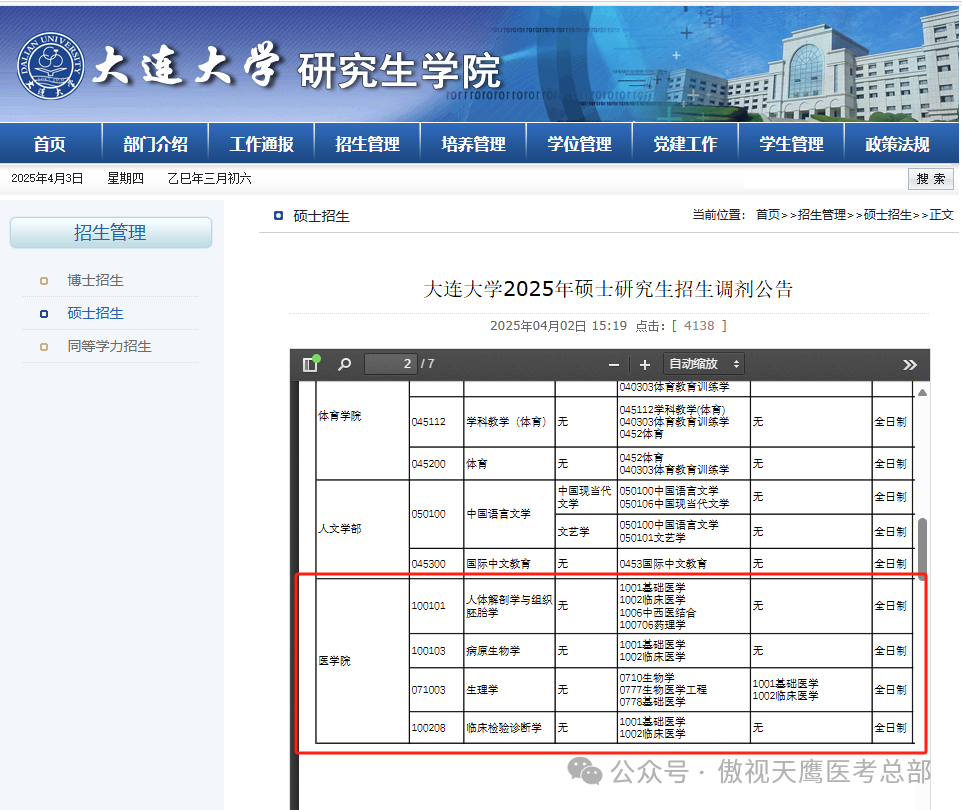Screen dimensions: 962x810
Task: Open find-in-document magnifier in PDF toolbar
Action: click(345, 364)
